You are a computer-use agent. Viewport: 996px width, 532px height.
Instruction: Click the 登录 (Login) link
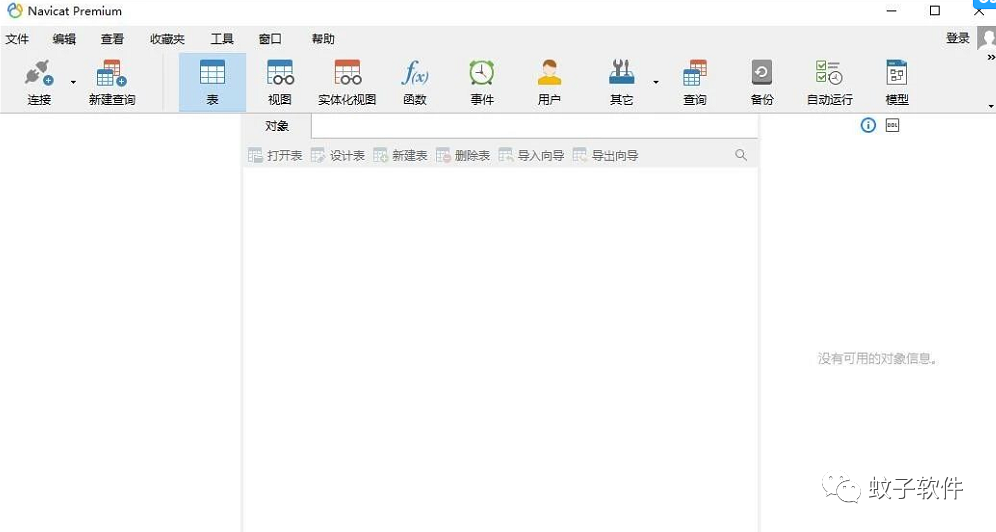958,38
